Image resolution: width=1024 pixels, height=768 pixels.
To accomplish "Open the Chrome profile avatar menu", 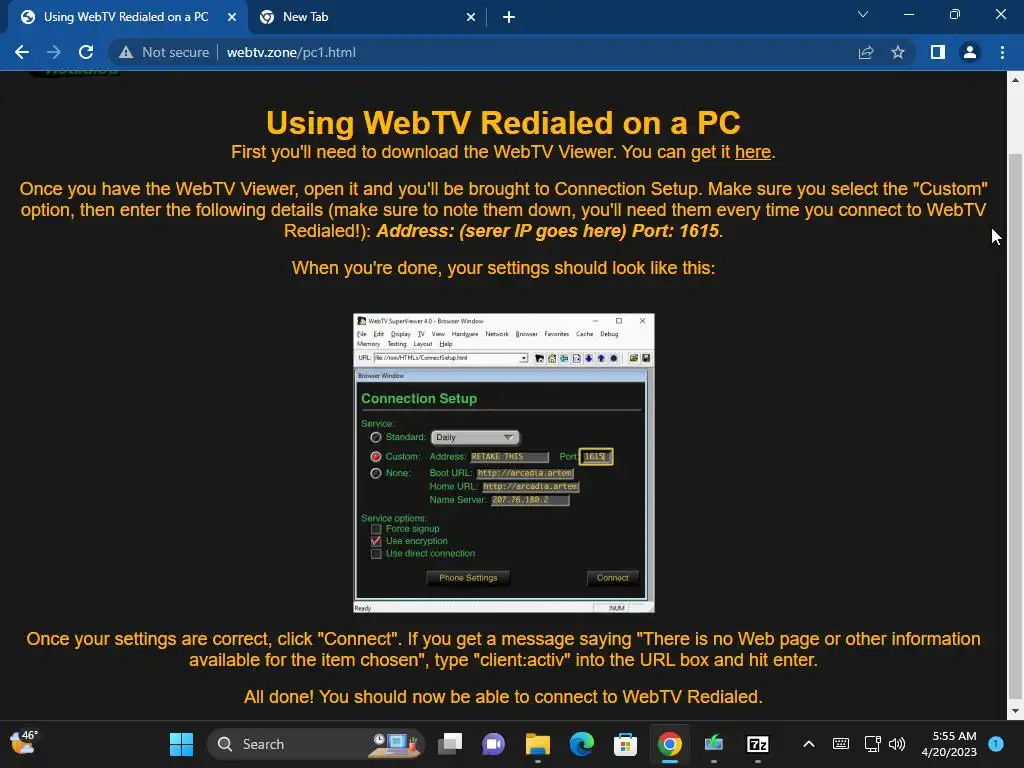I will [970, 52].
